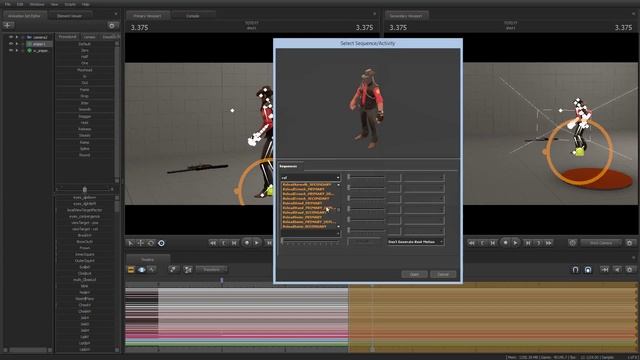Screen dimensions: 640x360
Task: Select the Secondary Viewport tab
Action: tap(406, 16)
